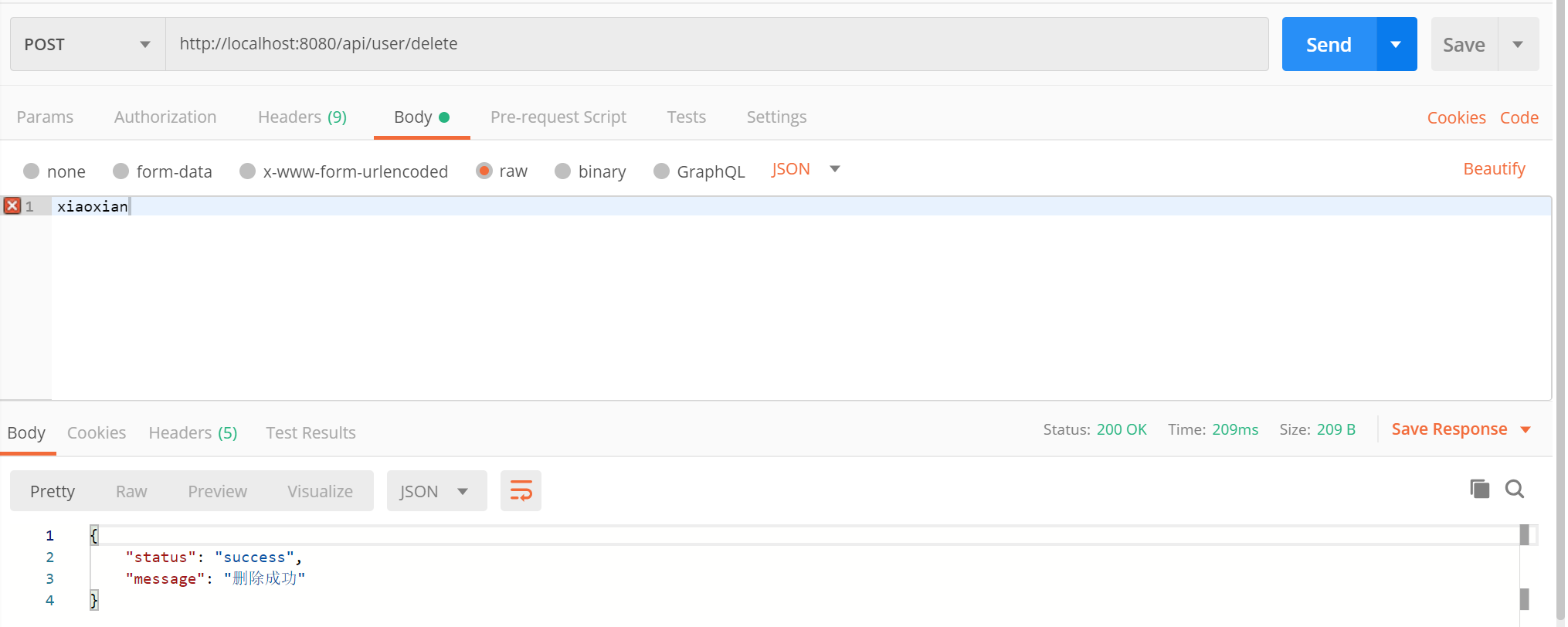This screenshot has height=627, width=1568.
Task: Select the response Body tab
Action: (26, 432)
